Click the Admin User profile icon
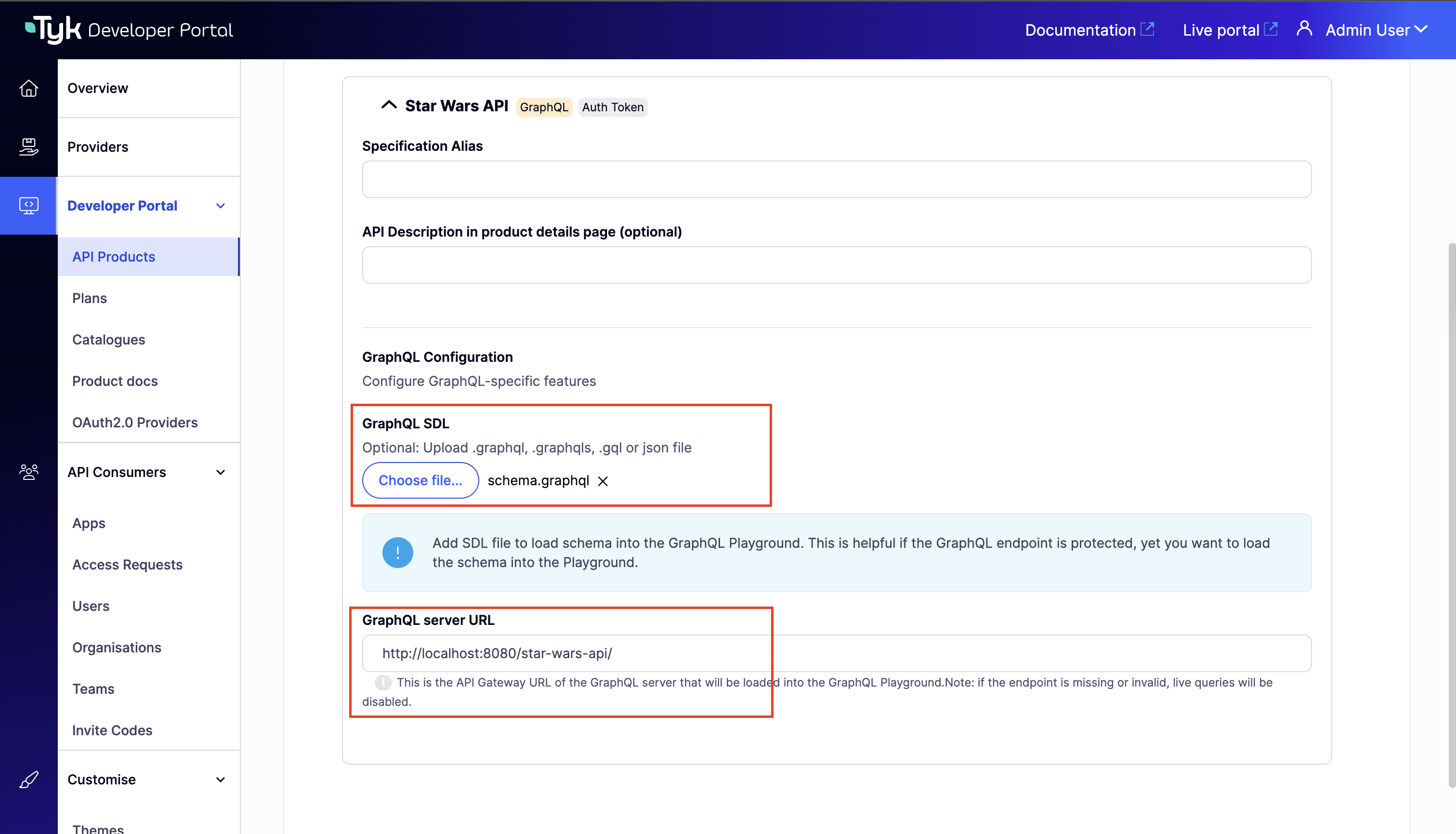This screenshot has height=834, width=1456. [1304, 28]
